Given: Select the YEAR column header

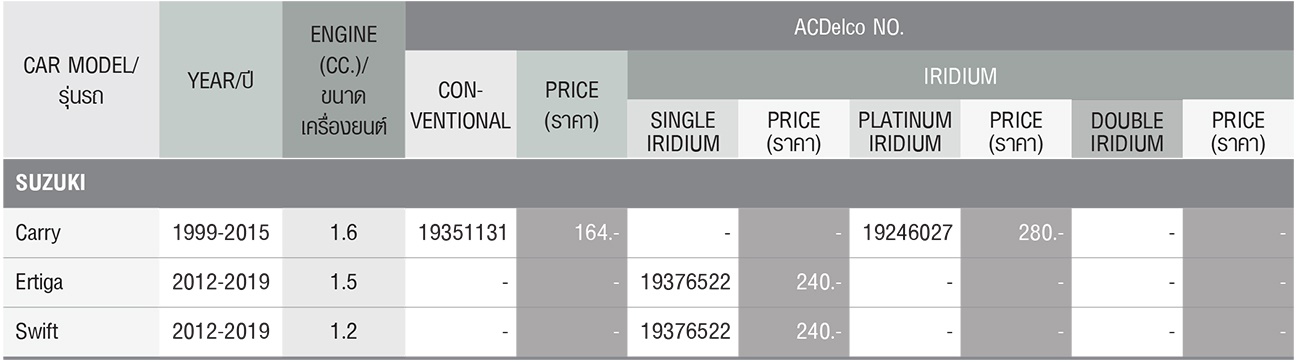Looking at the screenshot, I should pyautogui.click(x=221, y=81).
